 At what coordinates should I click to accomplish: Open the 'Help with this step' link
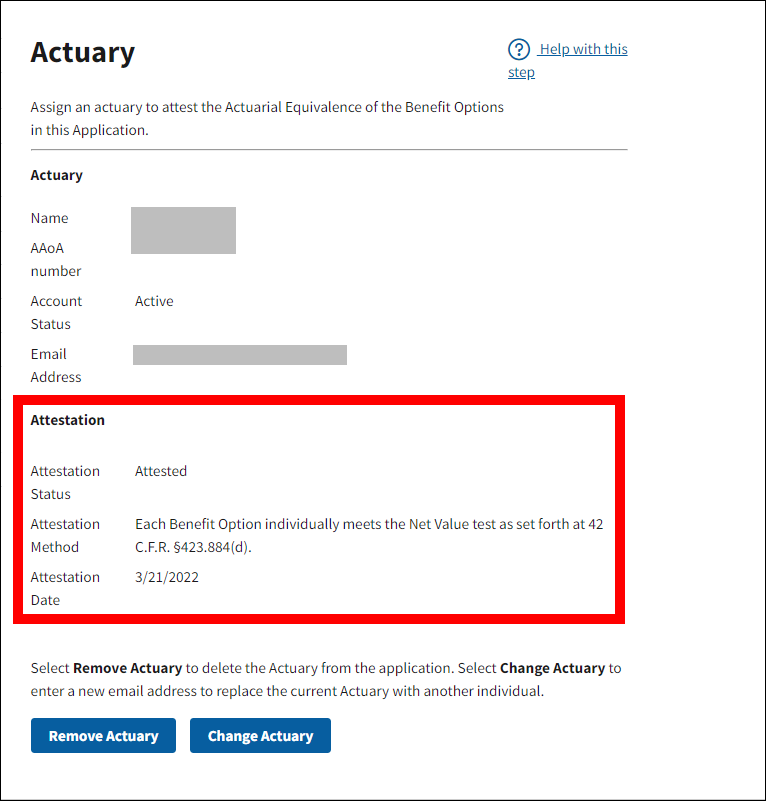click(x=582, y=50)
